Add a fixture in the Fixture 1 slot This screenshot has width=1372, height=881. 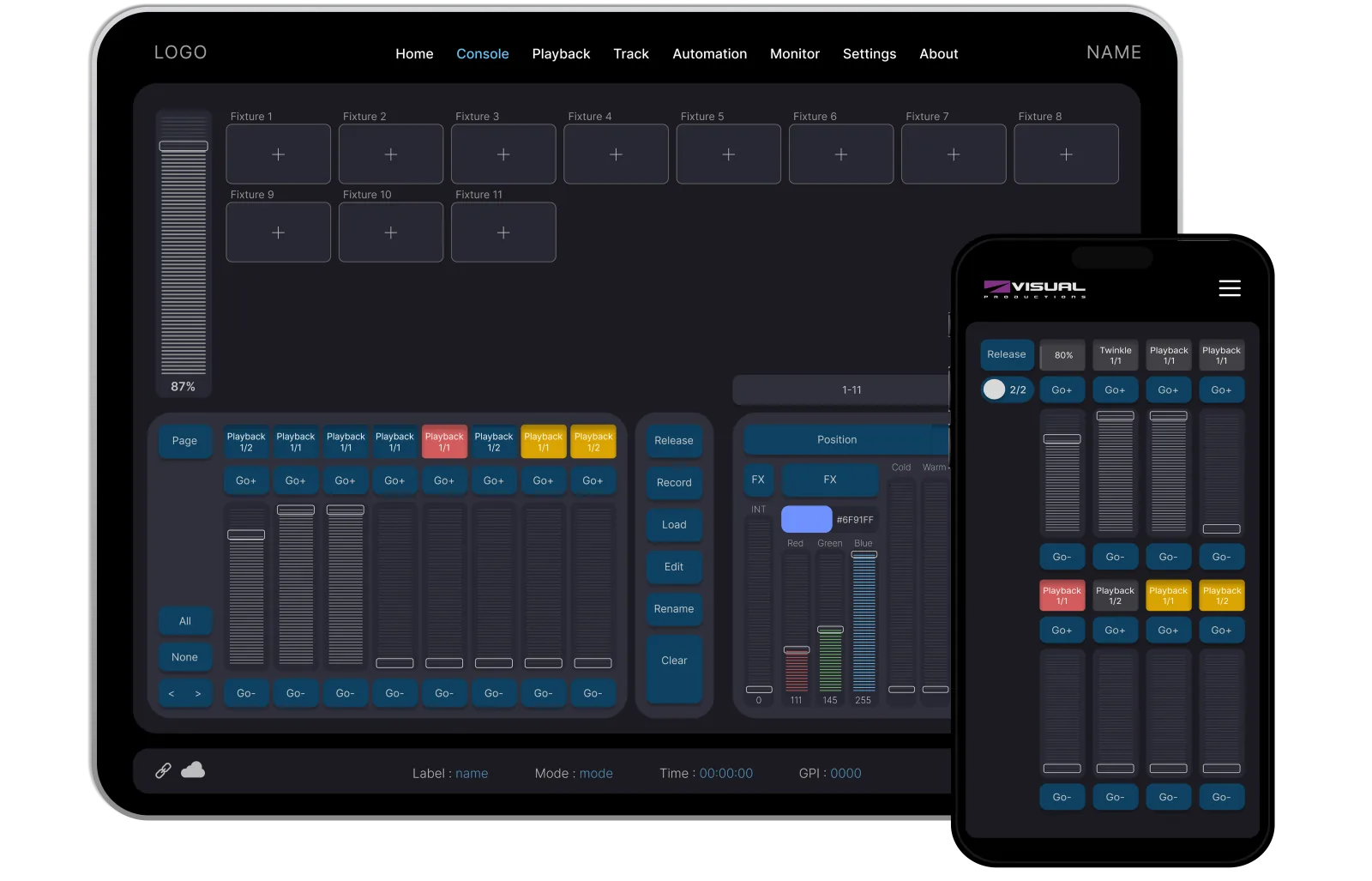coord(278,154)
